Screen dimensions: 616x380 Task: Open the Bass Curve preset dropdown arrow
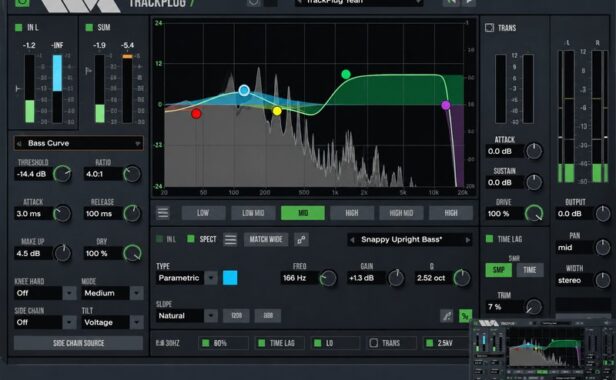[138, 143]
